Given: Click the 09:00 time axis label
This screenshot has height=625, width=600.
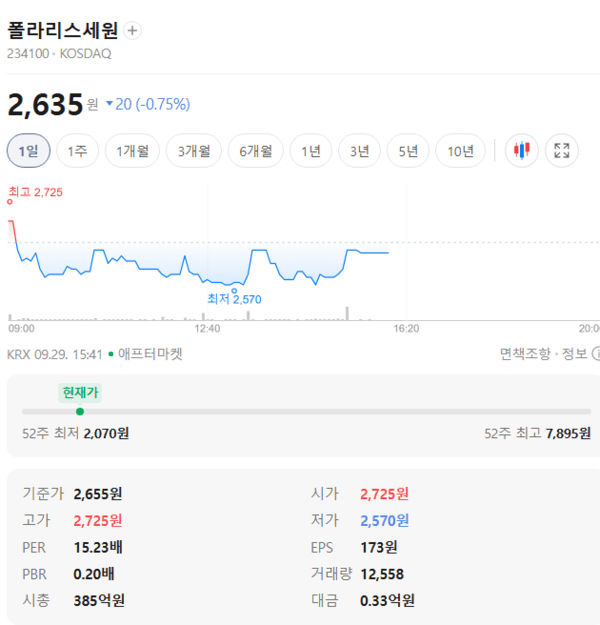Looking at the screenshot, I should 22,328.
